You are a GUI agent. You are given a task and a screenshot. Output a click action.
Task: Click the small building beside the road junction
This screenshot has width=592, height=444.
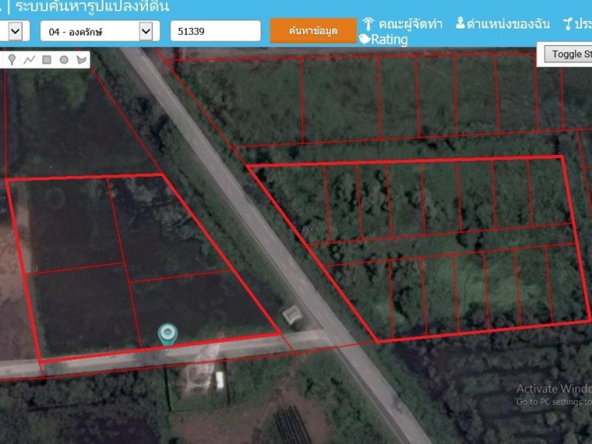pos(292,314)
